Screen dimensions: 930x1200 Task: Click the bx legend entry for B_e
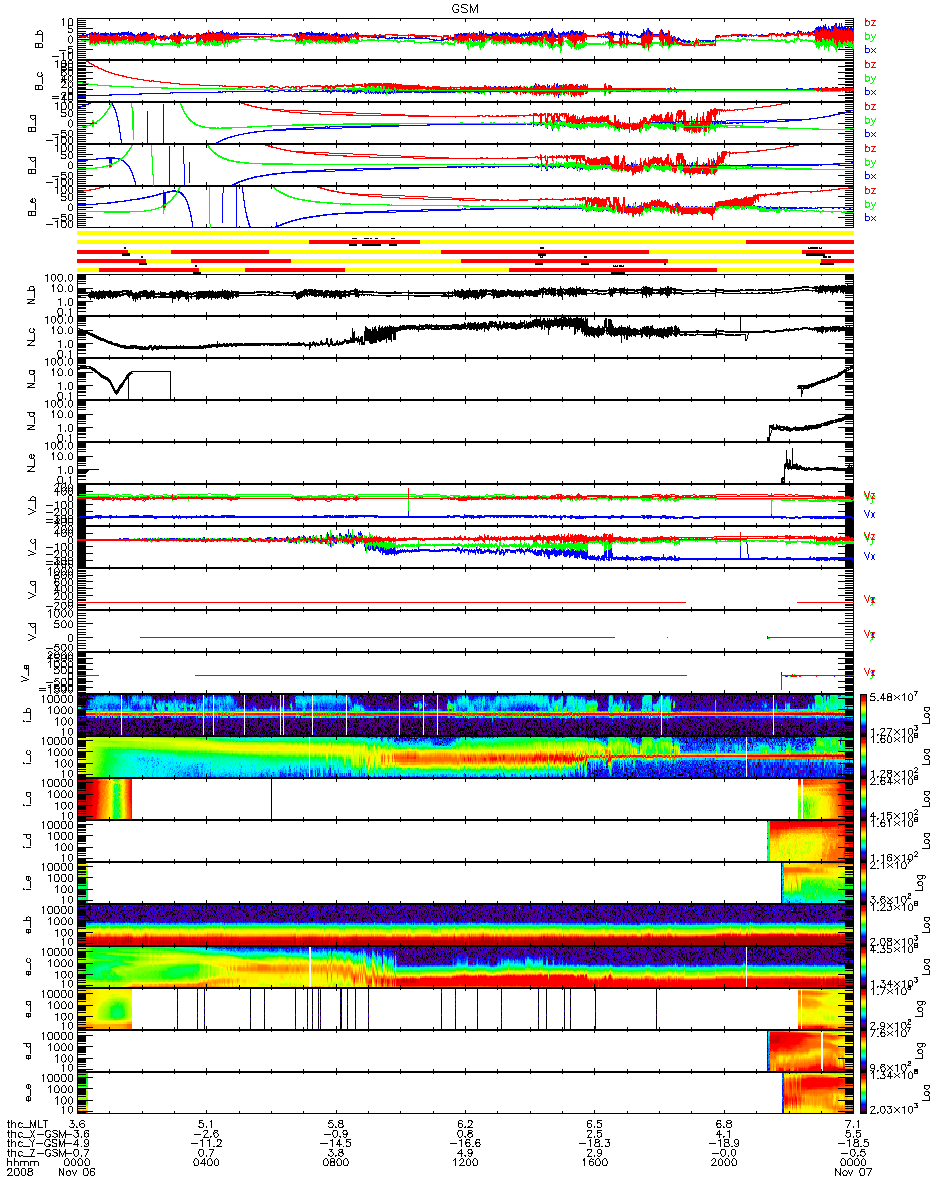pyautogui.click(x=870, y=218)
